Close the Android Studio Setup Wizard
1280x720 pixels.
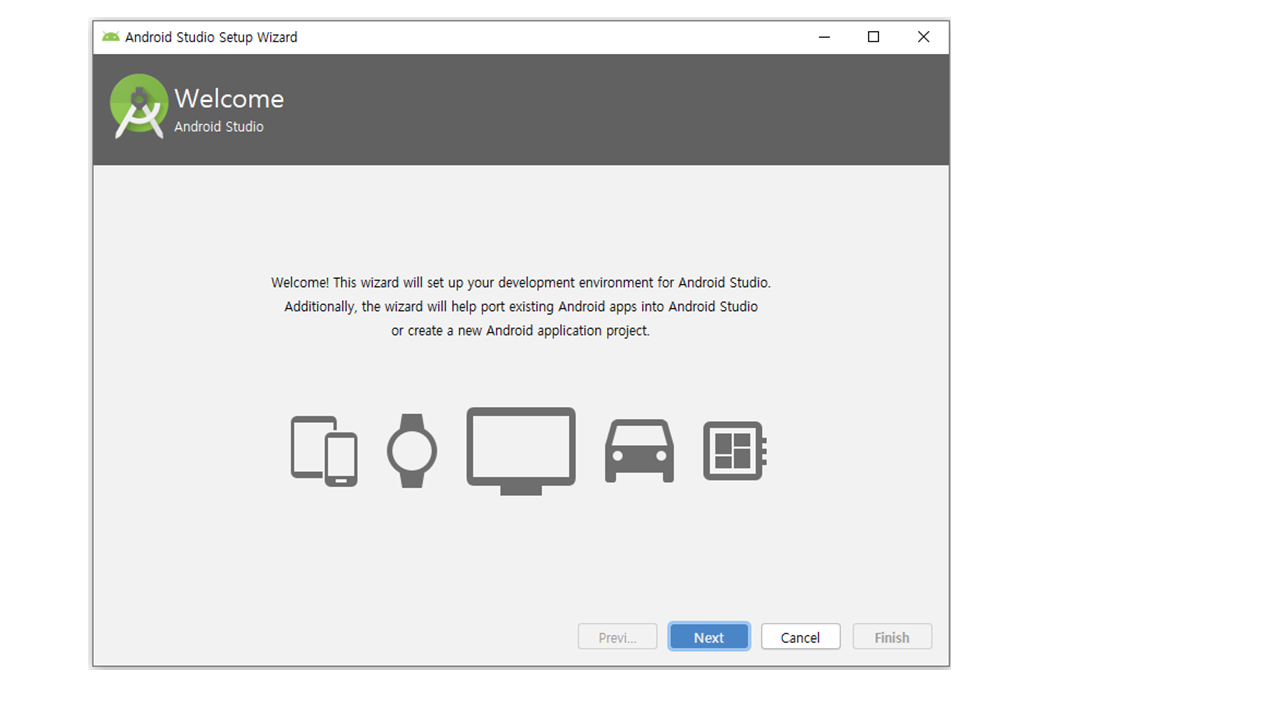[923, 37]
